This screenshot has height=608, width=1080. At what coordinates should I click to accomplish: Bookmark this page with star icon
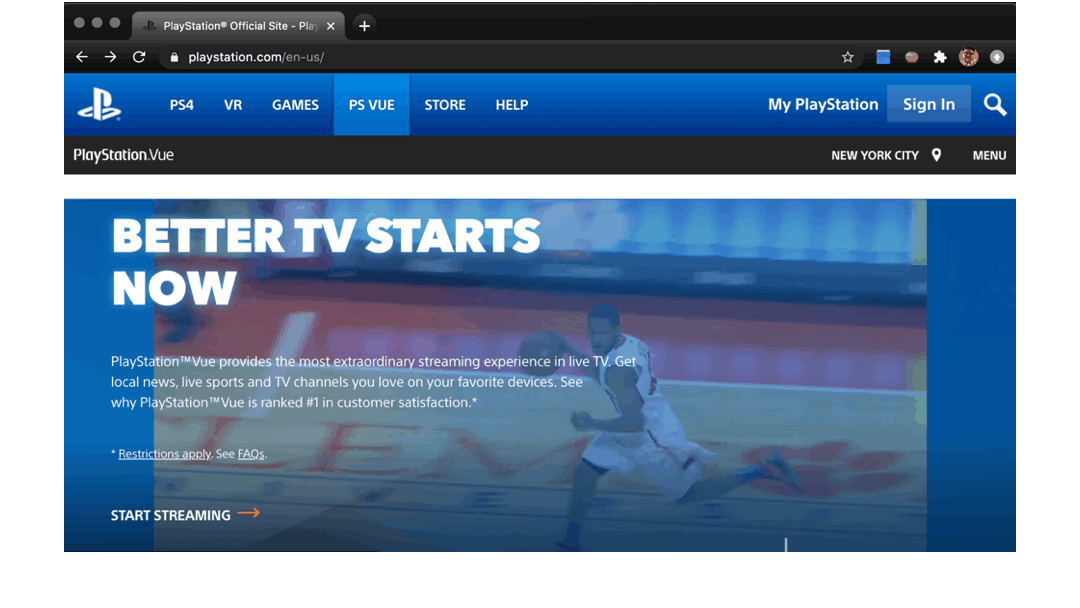tap(847, 57)
